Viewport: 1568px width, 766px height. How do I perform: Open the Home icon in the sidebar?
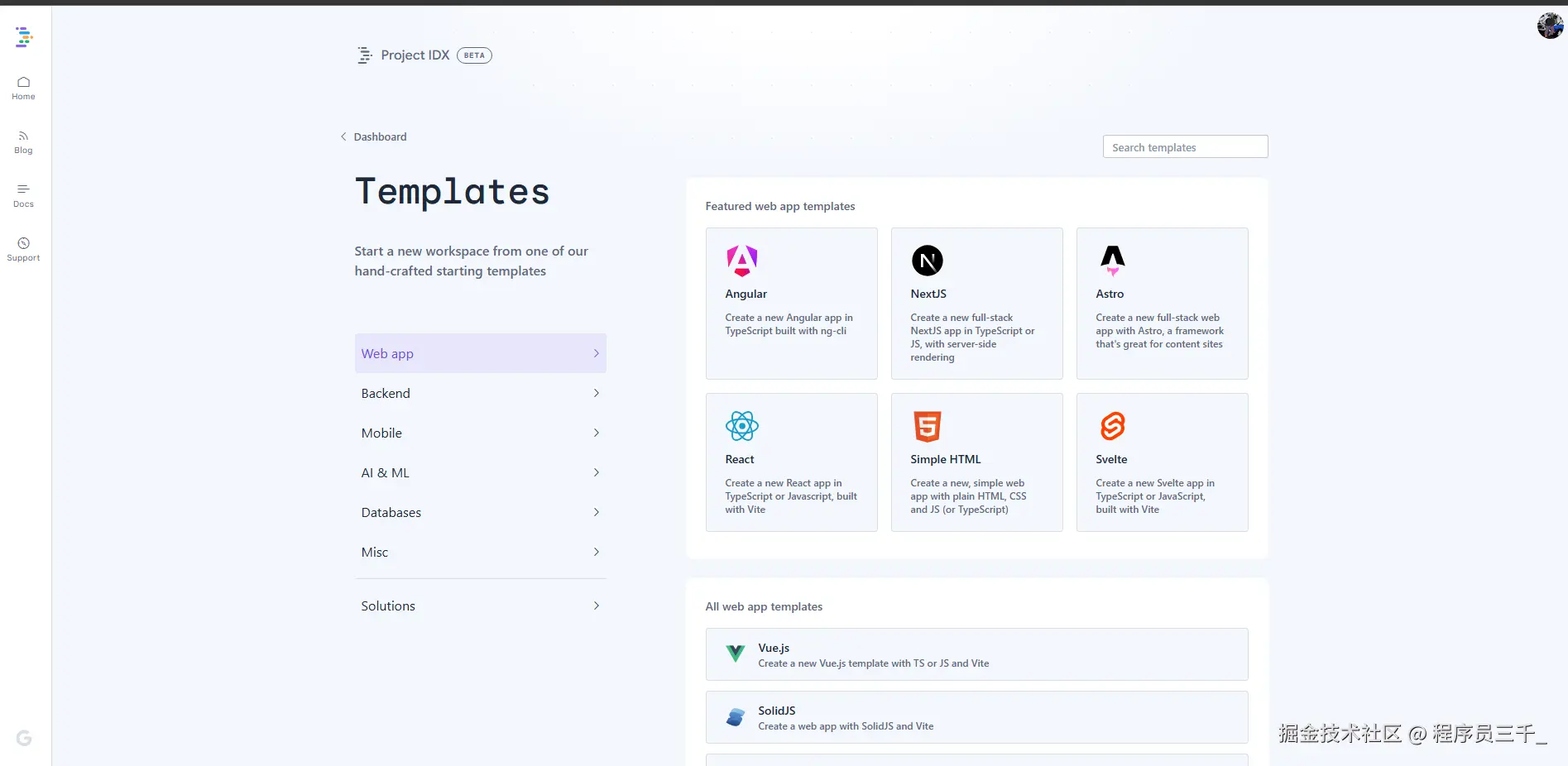pyautogui.click(x=23, y=82)
